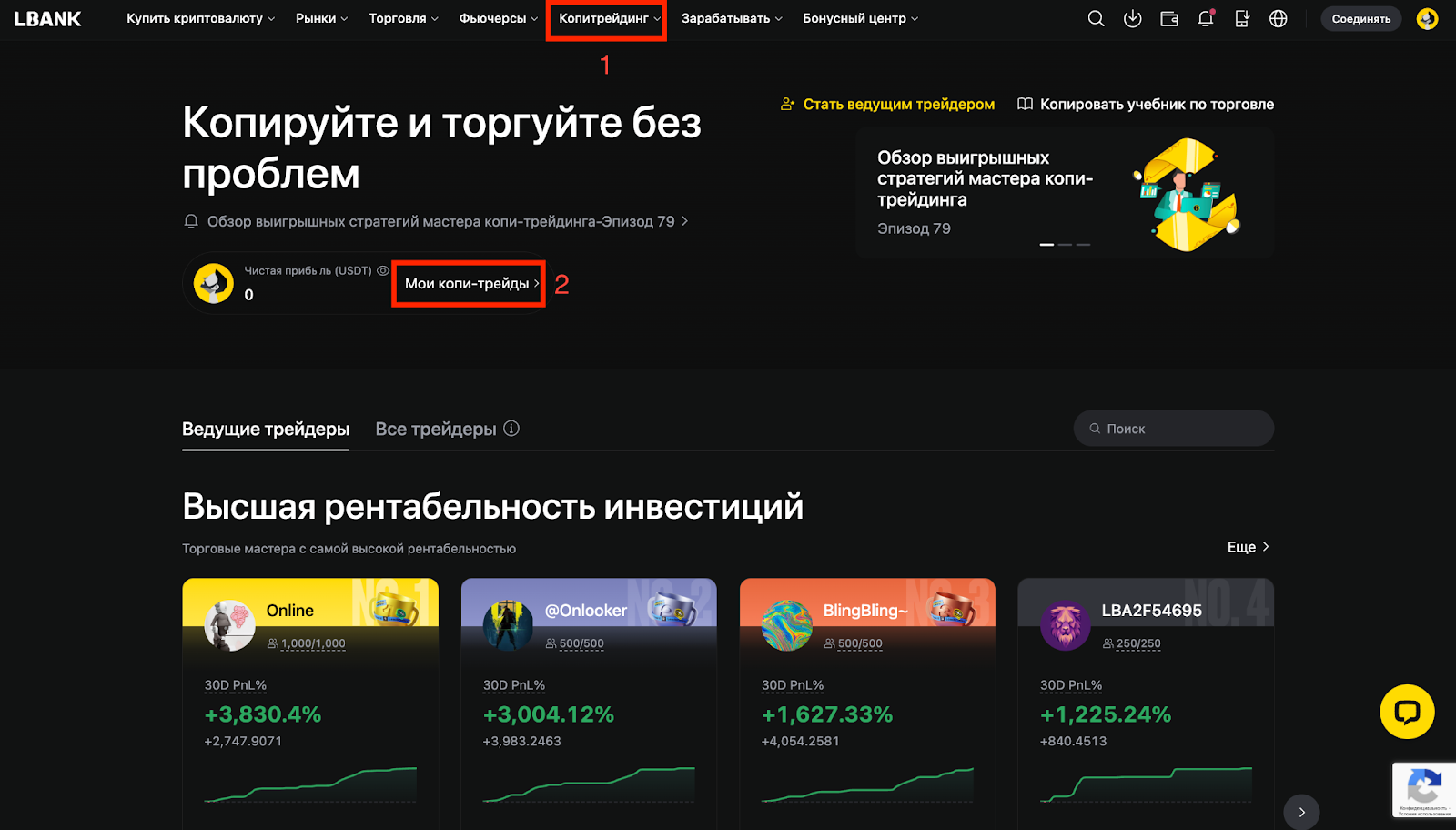Expand the Фьючерсы menu
The image size is (1456, 830).
click(498, 18)
